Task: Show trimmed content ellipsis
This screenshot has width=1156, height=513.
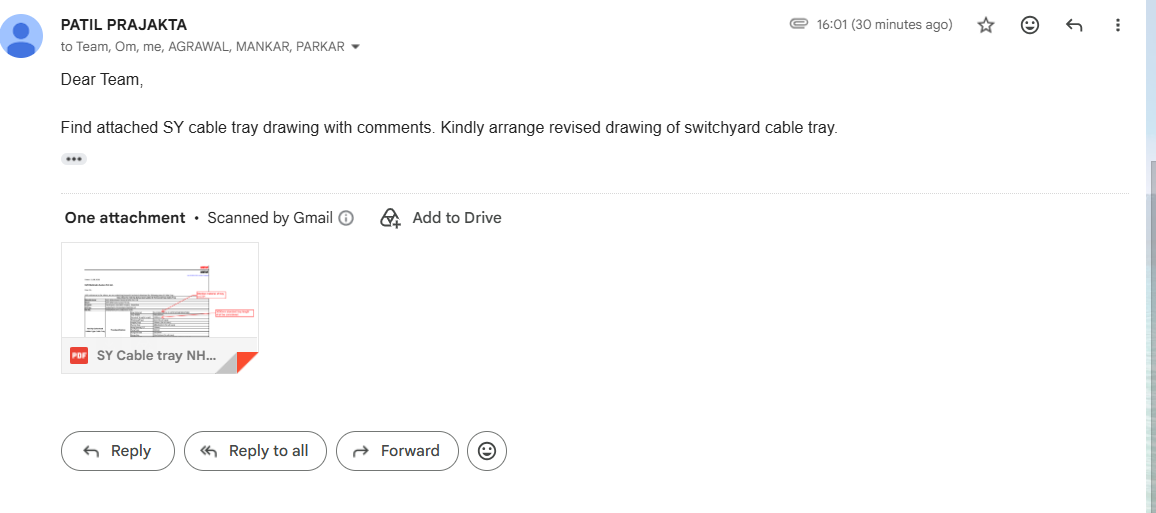Action: (74, 158)
